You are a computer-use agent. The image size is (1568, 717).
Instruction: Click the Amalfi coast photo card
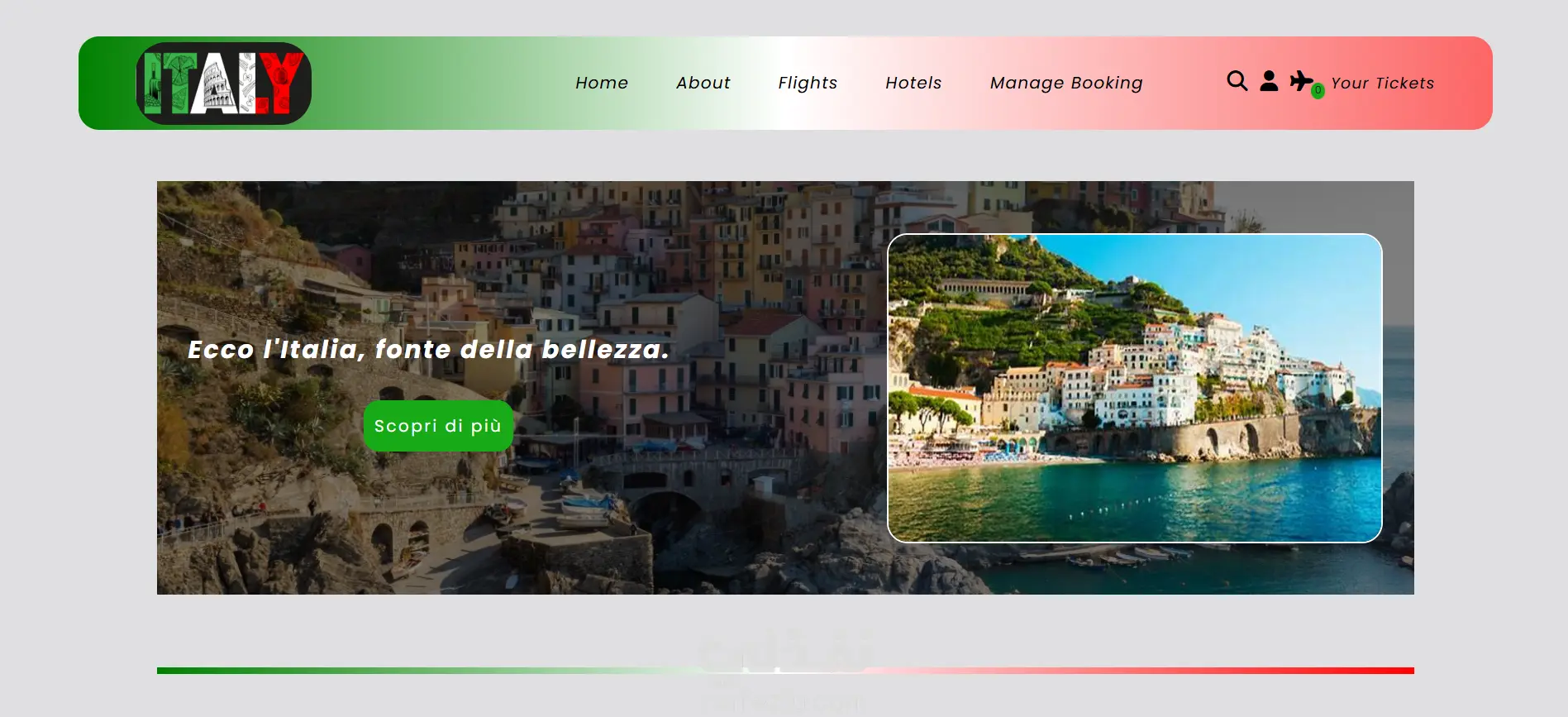pyautogui.click(x=1135, y=389)
